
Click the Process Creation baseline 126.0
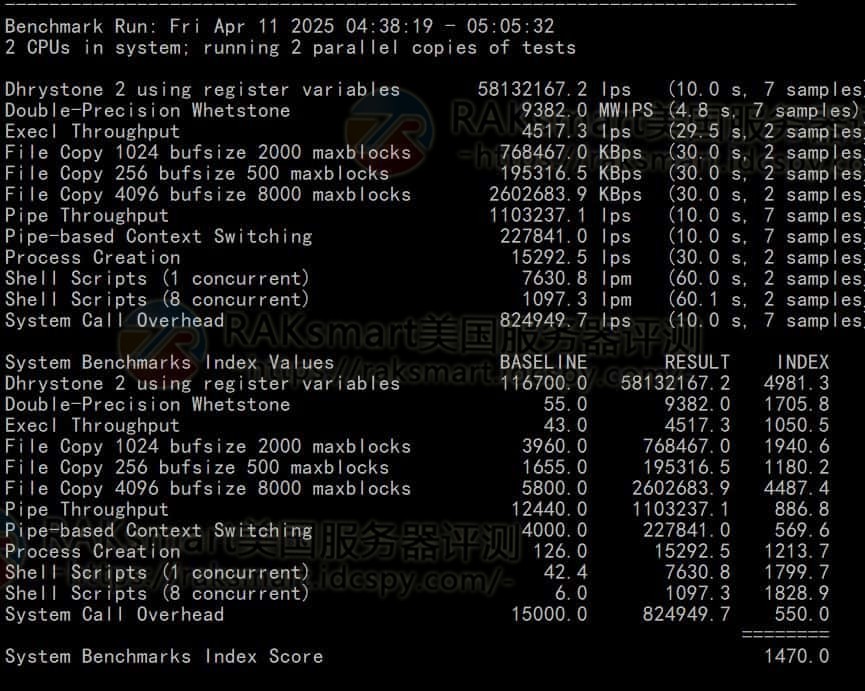560,551
